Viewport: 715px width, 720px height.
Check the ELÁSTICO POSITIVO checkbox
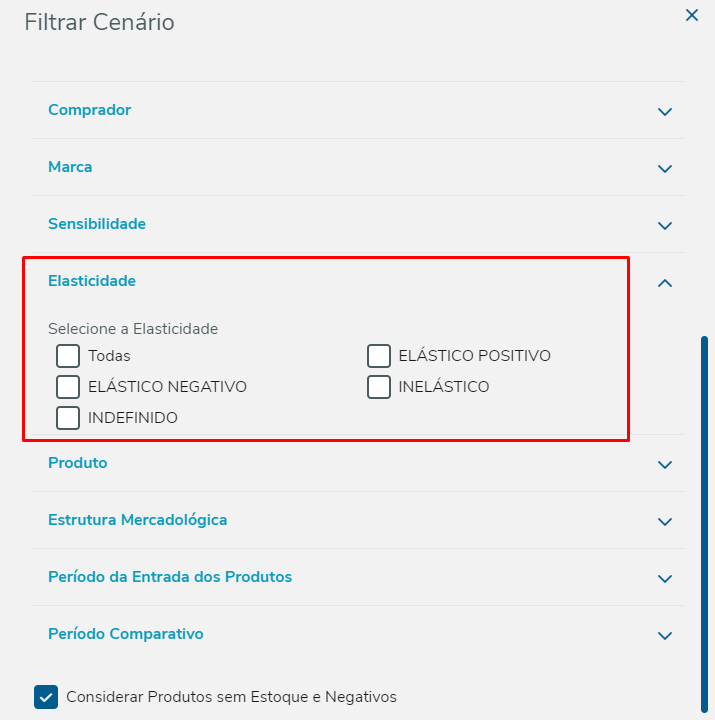coord(379,356)
